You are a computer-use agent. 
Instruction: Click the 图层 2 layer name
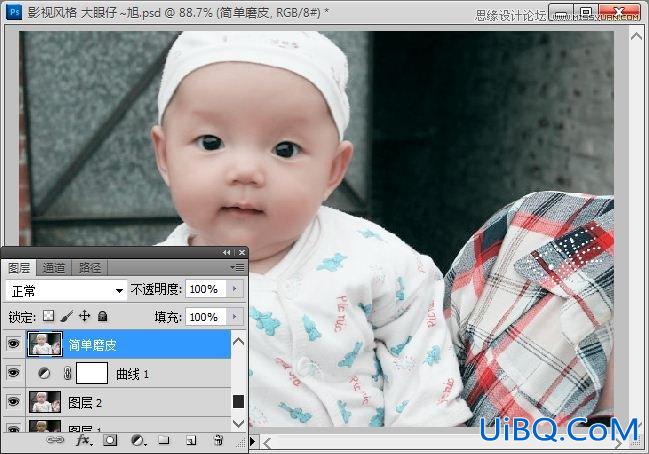point(85,403)
